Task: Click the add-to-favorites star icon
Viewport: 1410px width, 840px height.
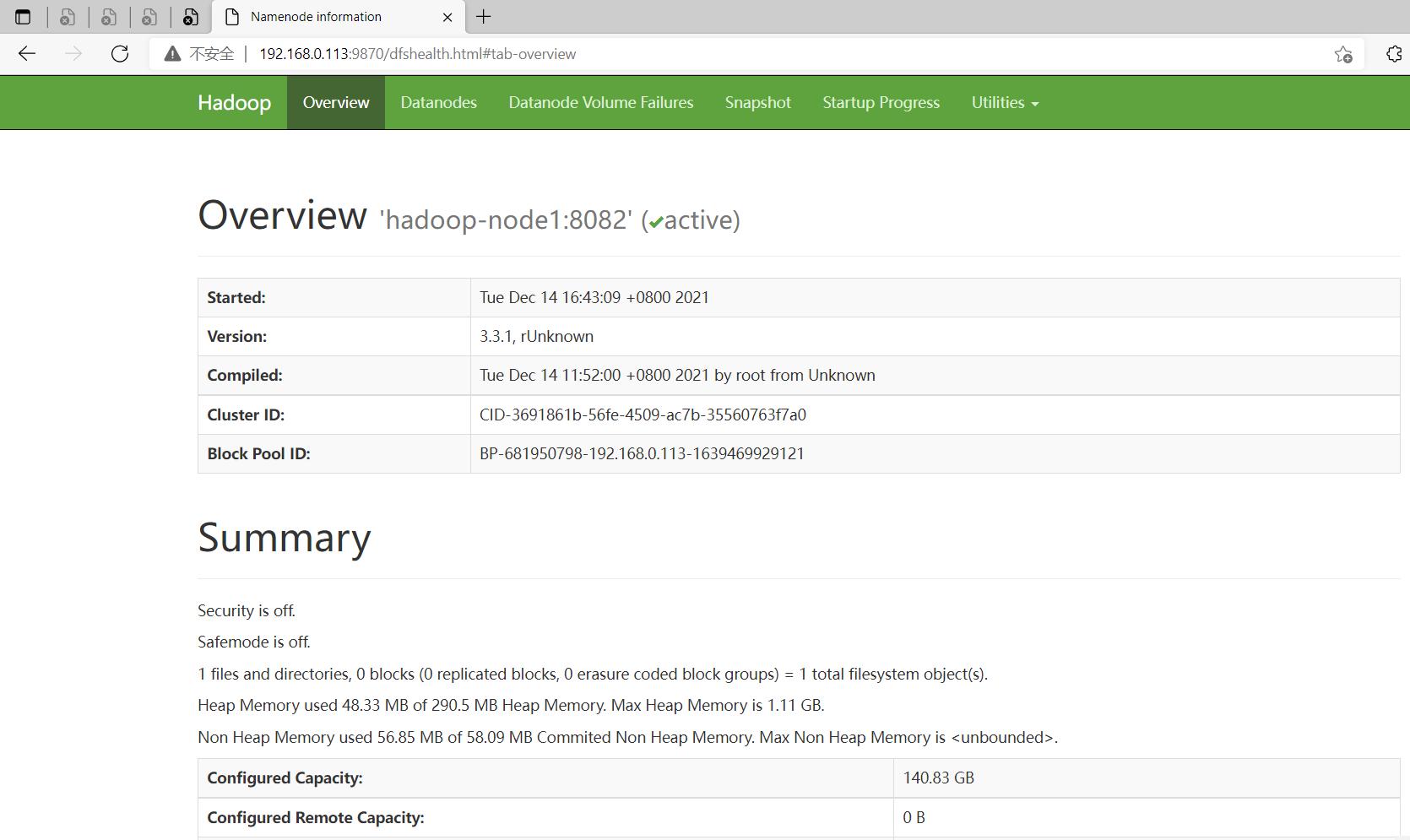Action: (x=1344, y=53)
